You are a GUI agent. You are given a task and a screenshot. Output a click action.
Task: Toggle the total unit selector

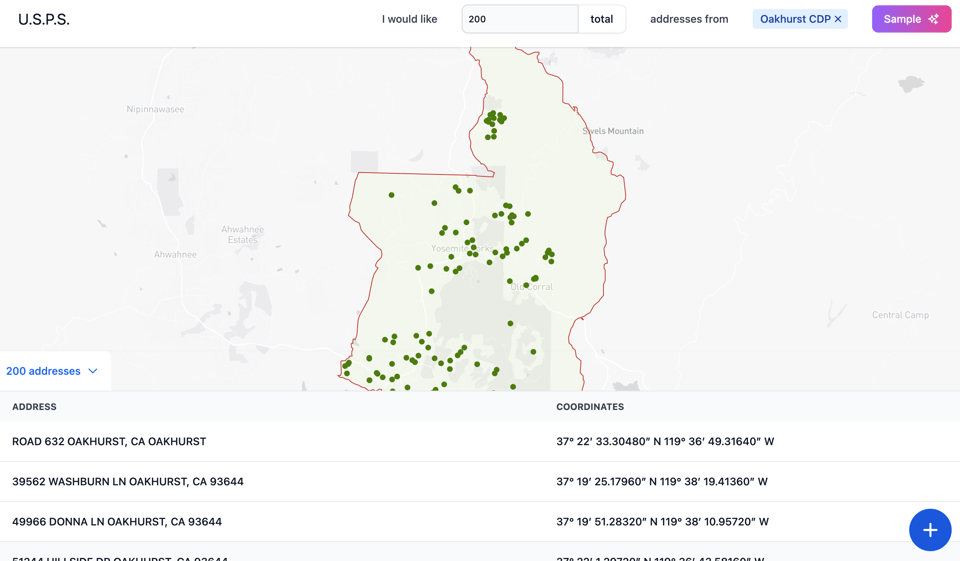pyautogui.click(x=601, y=19)
